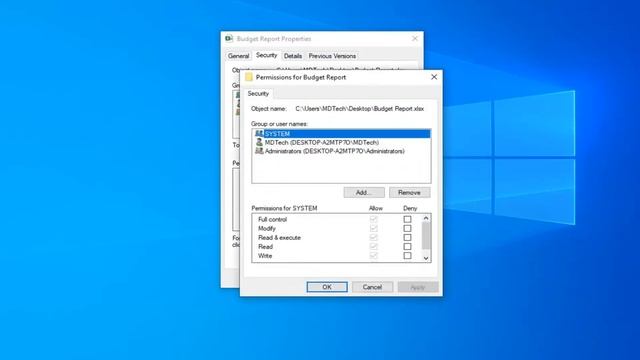The height and width of the screenshot is (360, 640).
Task: Toggle Allow checkbox for Modify
Action: click(x=373, y=228)
